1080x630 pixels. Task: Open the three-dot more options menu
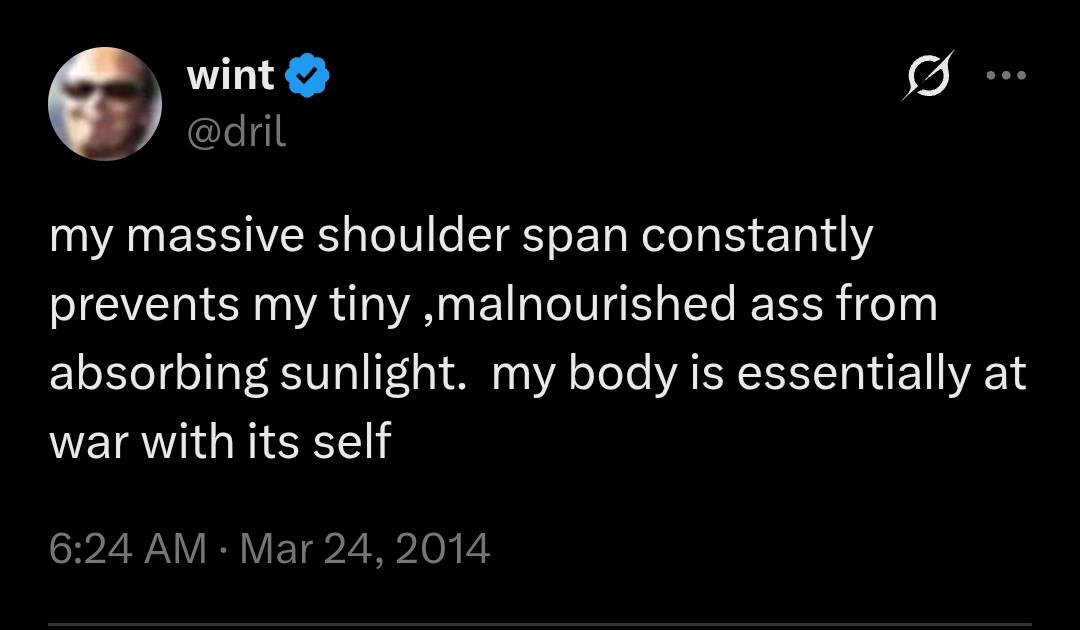pyautogui.click(x=1006, y=75)
